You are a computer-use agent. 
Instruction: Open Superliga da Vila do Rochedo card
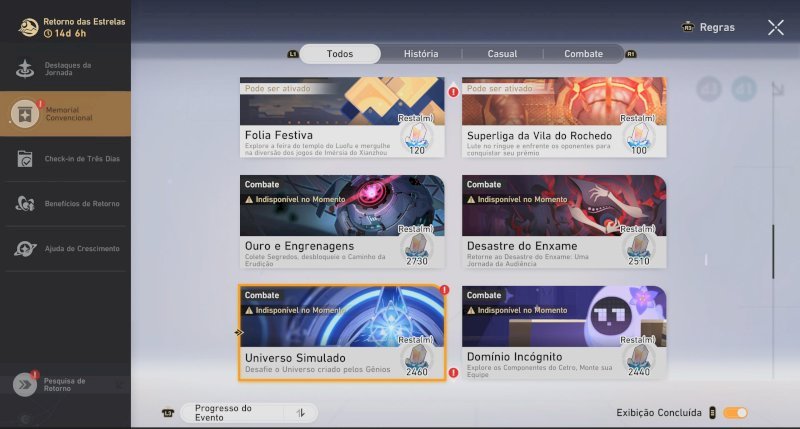tap(564, 117)
